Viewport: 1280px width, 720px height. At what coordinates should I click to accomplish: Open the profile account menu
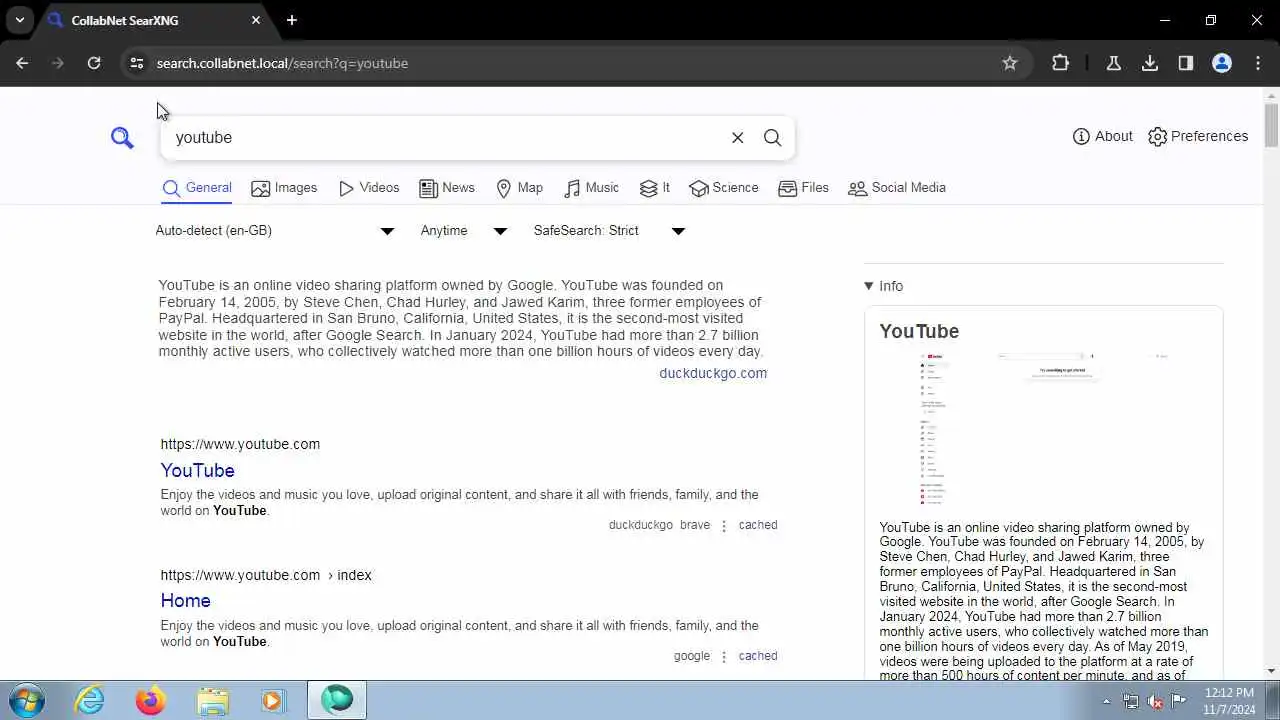coord(1222,63)
